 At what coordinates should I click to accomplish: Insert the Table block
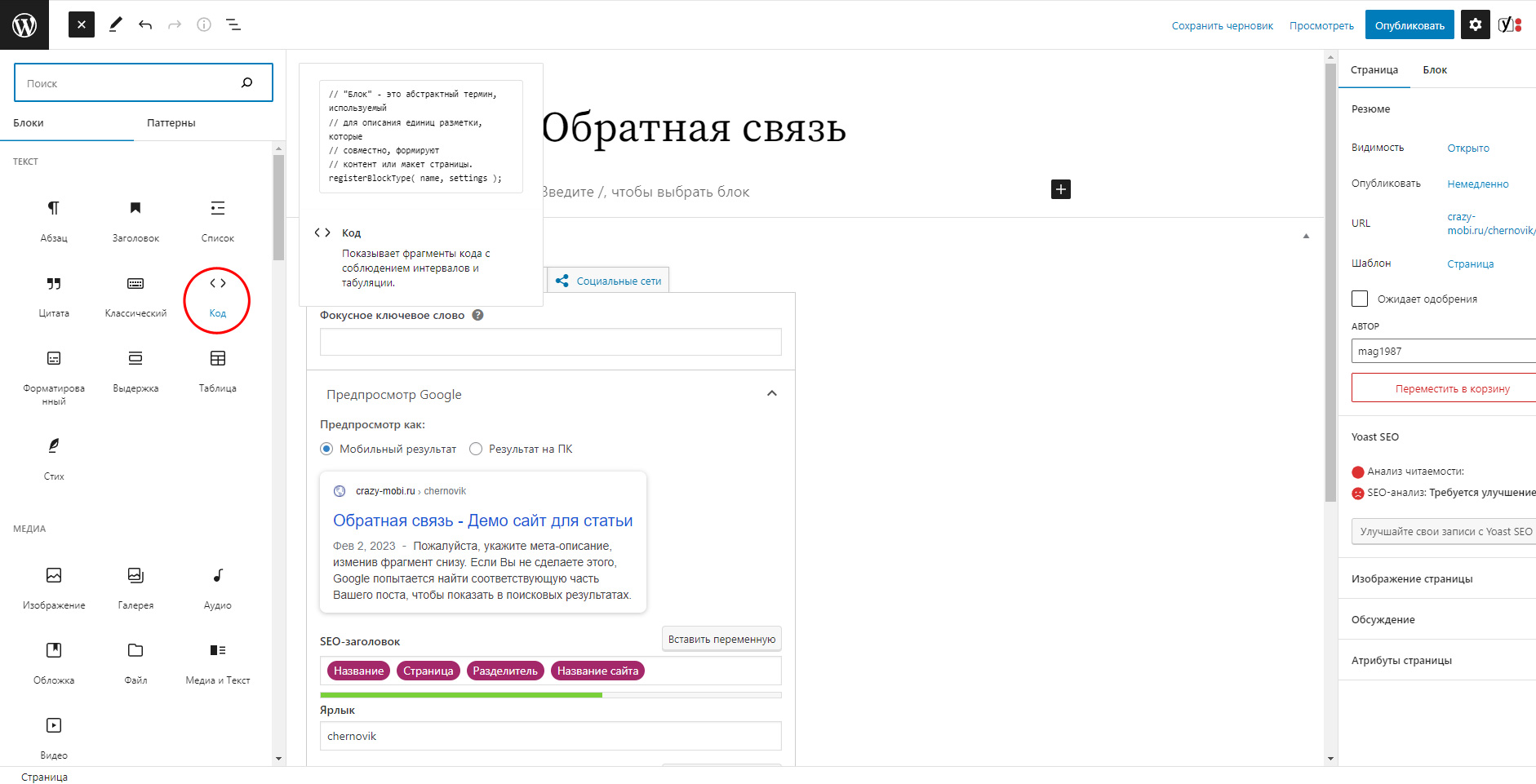click(217, 370)
